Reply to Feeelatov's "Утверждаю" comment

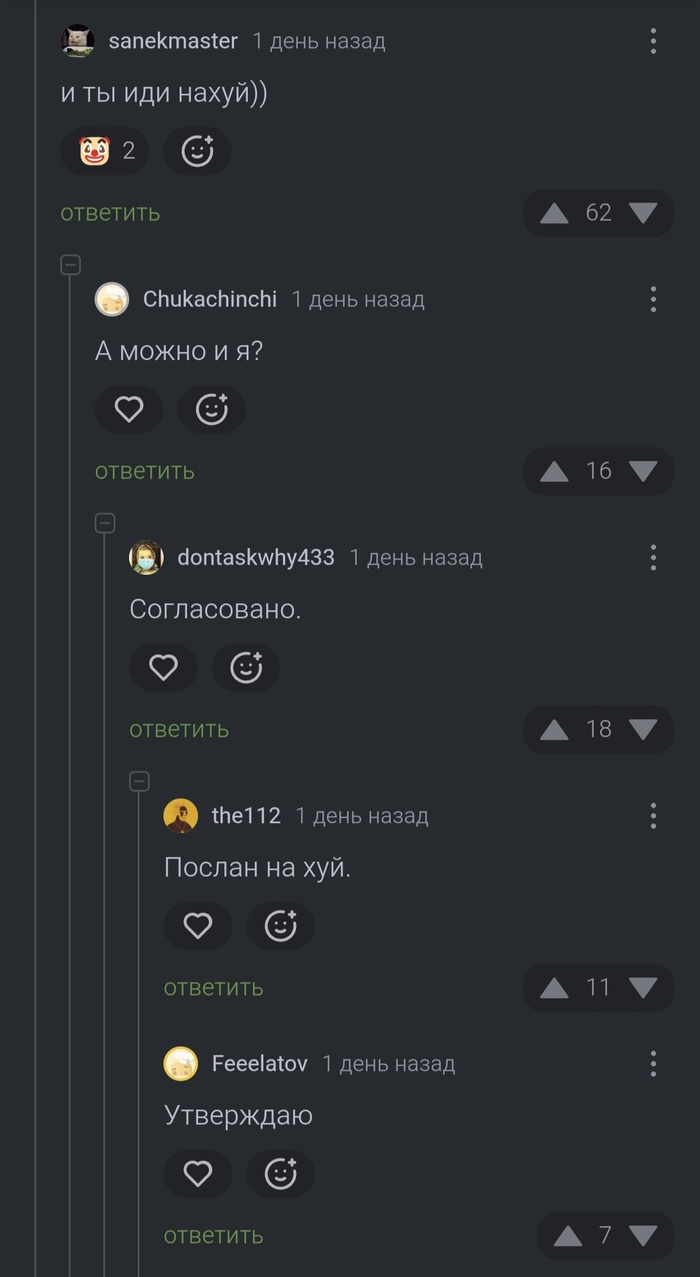(x=213, y=1236)
